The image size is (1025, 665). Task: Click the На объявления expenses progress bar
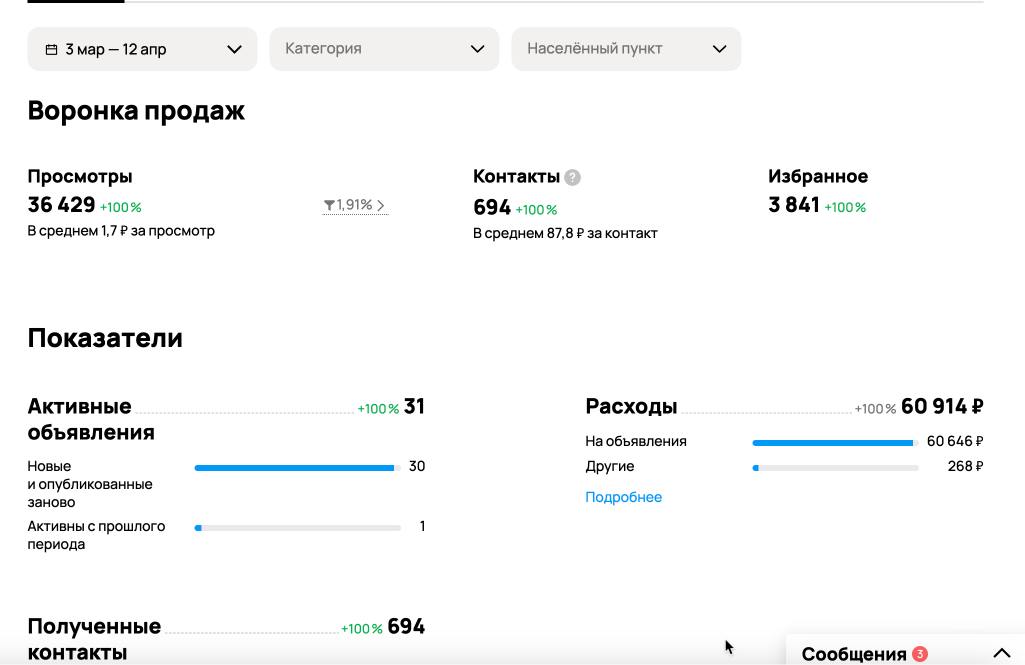[835, 442]
